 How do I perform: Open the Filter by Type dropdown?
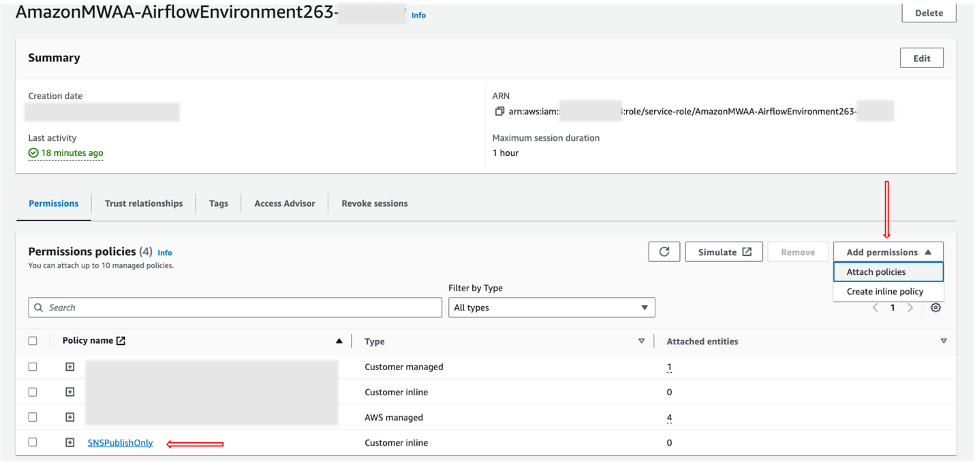click(x=551, y=307)
